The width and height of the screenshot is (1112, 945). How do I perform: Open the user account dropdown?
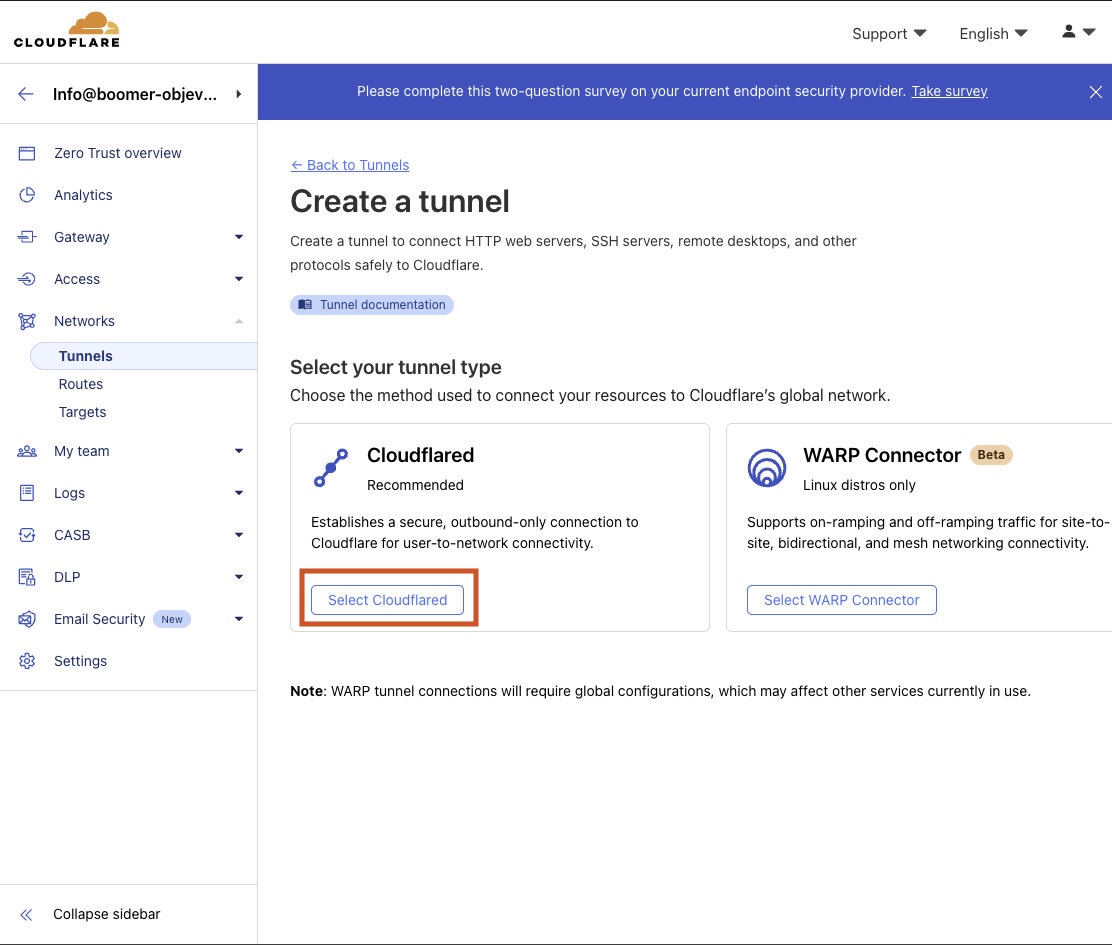point(1078,32)
